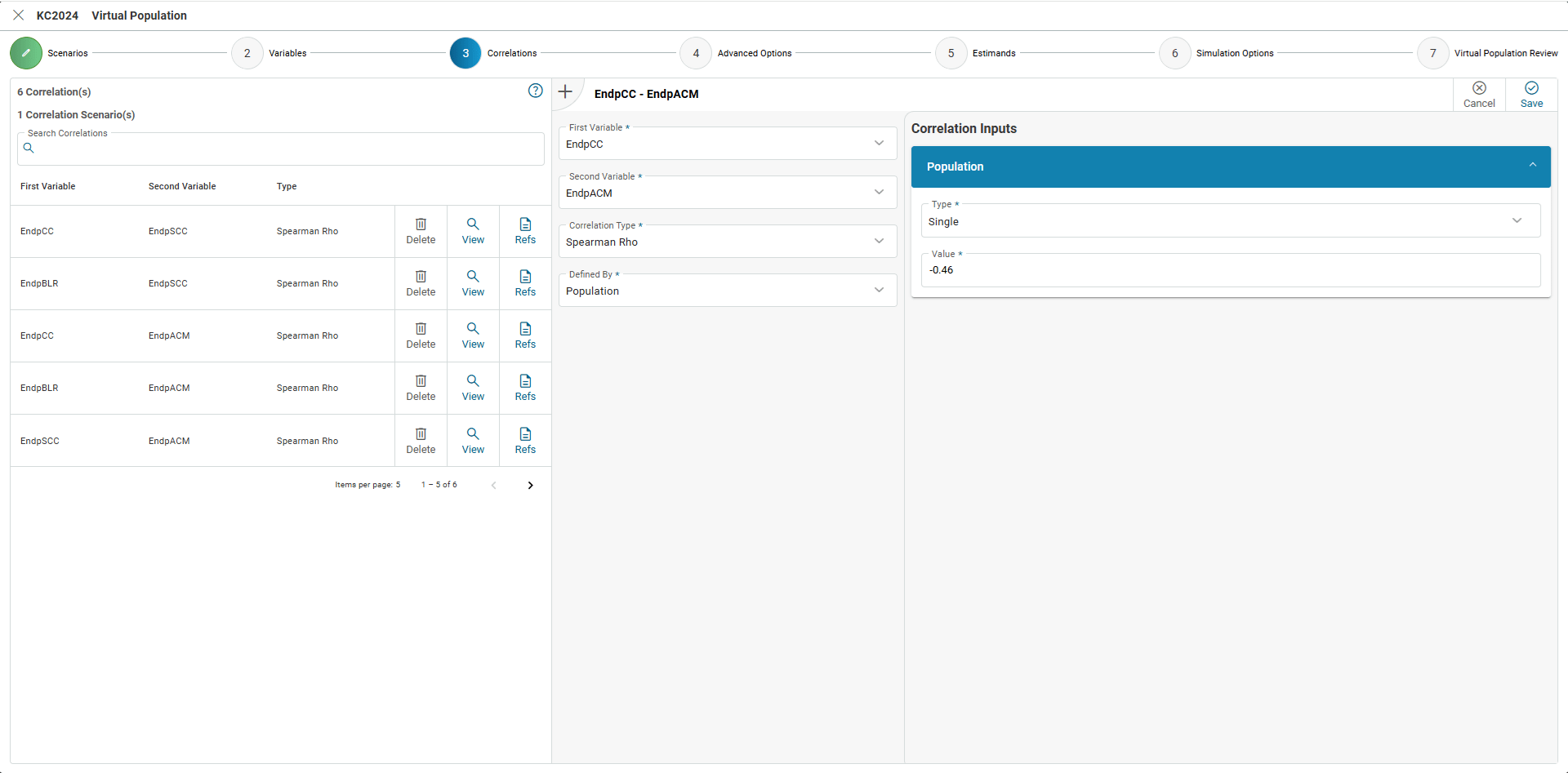
Task: Open Refs for EndpBLR - EndpACM correlation
Action: click(525, 389)
